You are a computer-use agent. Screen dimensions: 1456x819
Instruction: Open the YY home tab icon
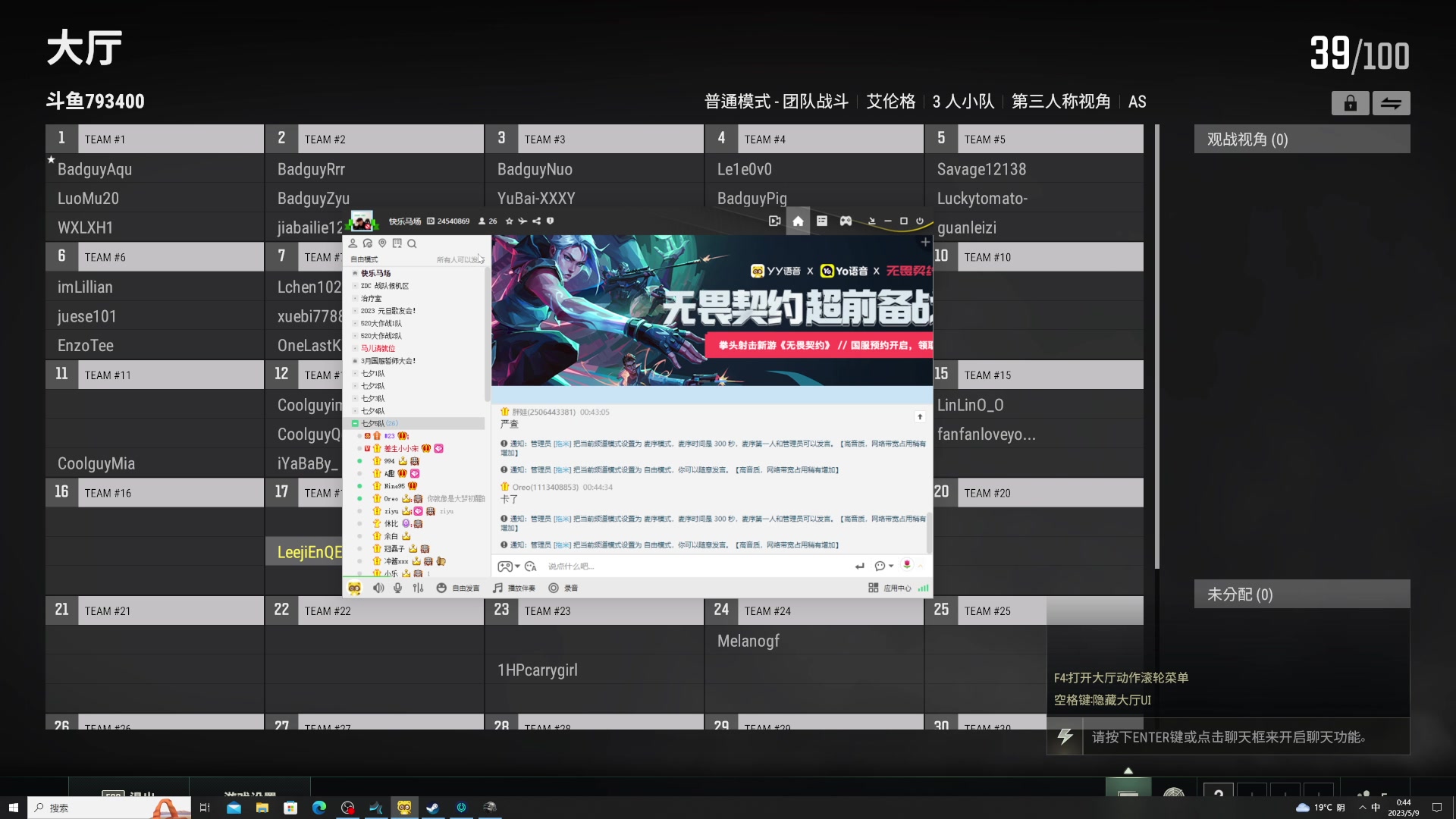tap(798, 221)
